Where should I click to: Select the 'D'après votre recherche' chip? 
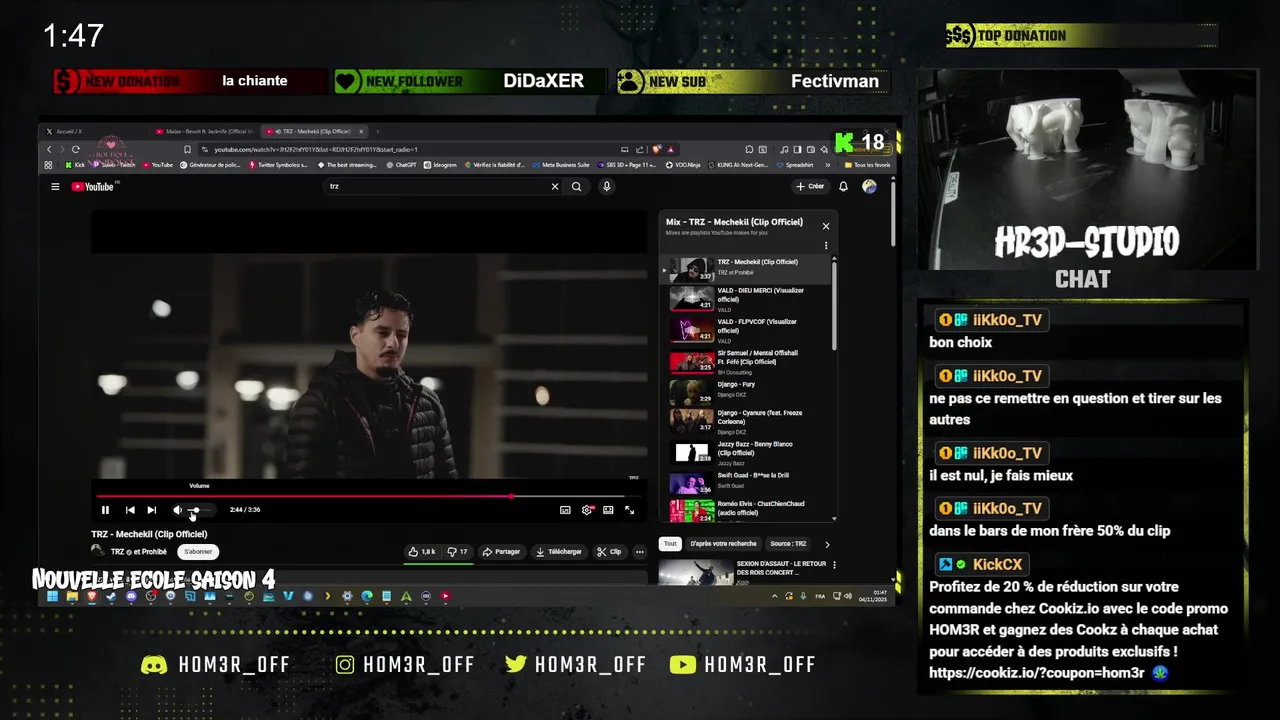coord(723,544)
